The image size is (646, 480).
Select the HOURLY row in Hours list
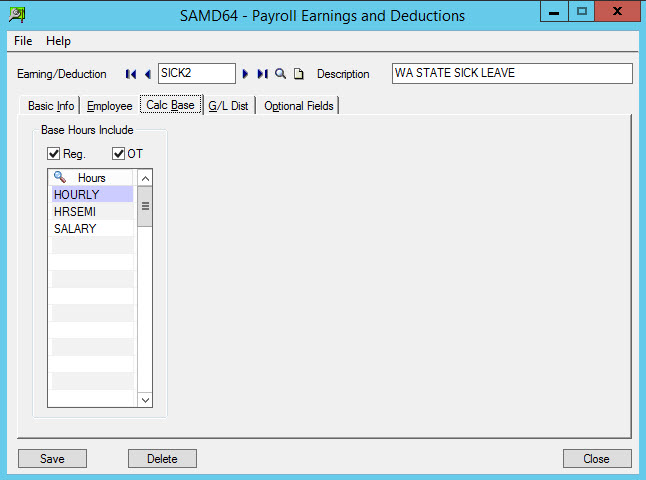coord(92,194)
